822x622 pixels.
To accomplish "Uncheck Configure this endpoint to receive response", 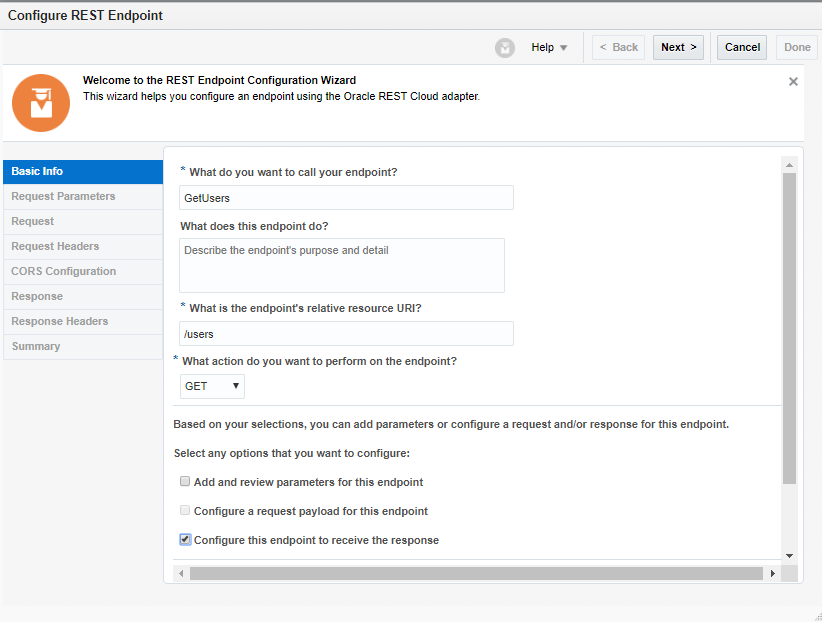I will [185, 540].
